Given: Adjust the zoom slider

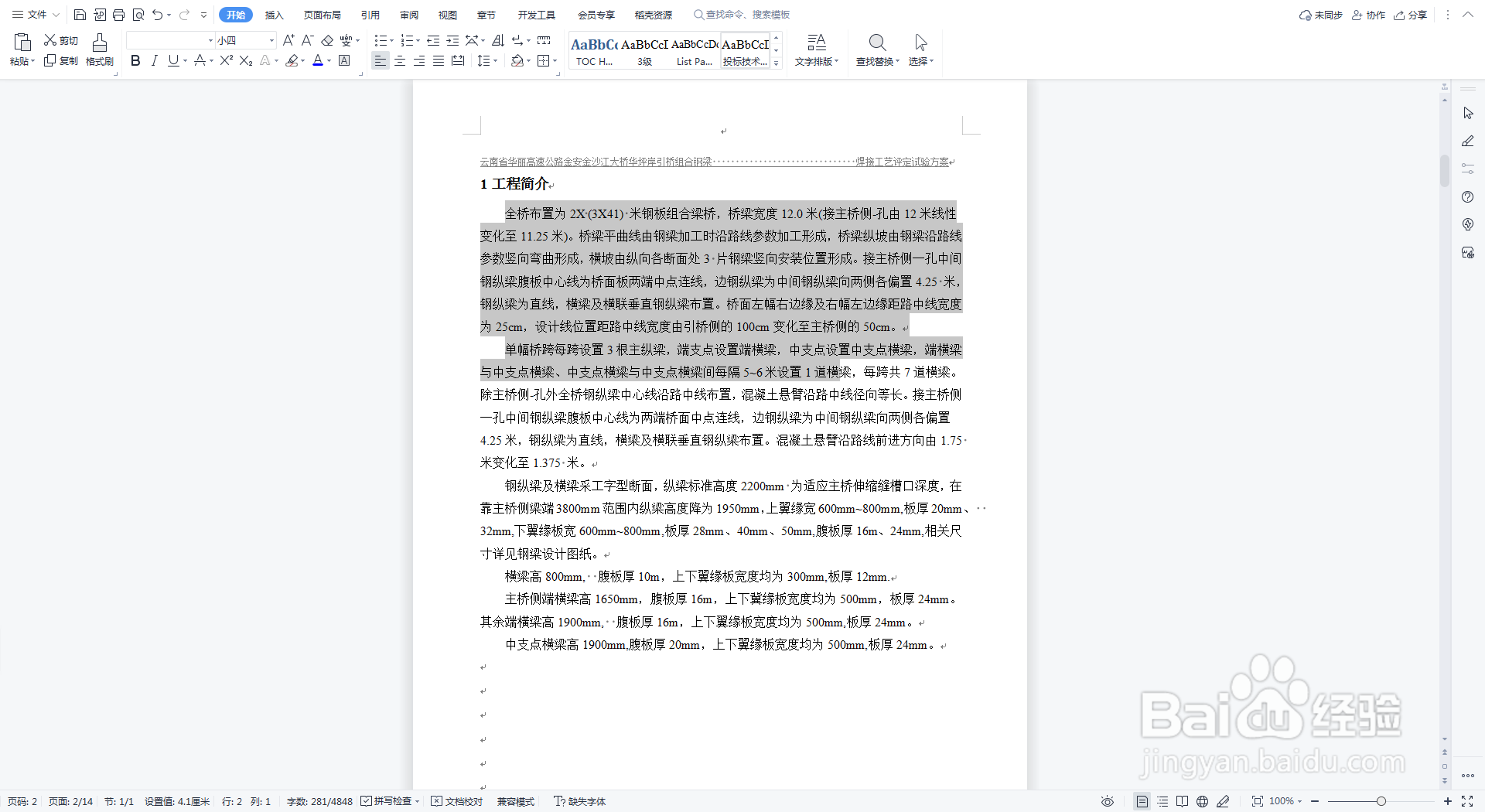Looking at the screenshot, I should (x=1380, y=801).
